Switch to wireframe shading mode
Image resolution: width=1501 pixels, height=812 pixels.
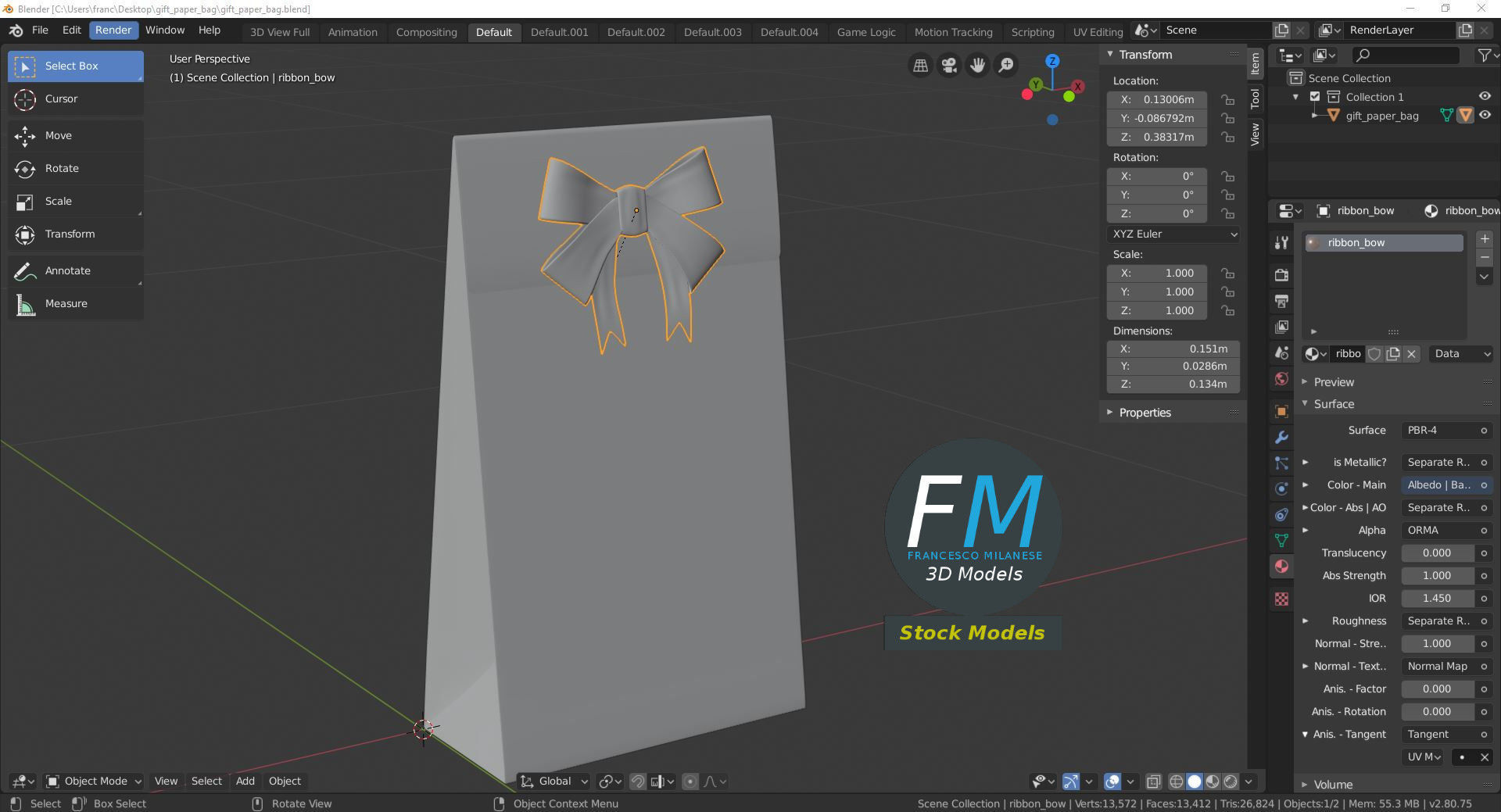pos(1177,782)
